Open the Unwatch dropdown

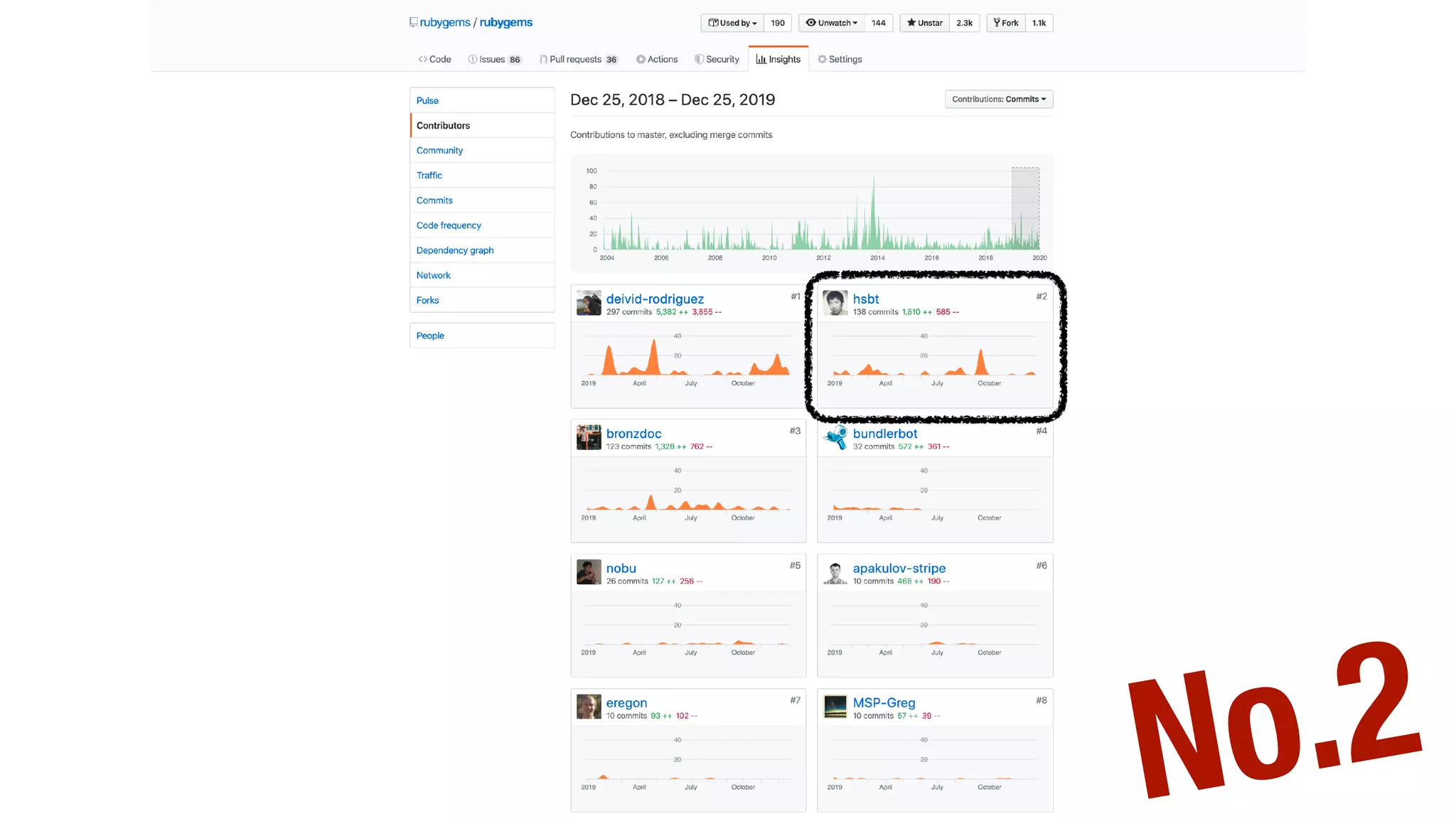831,23
